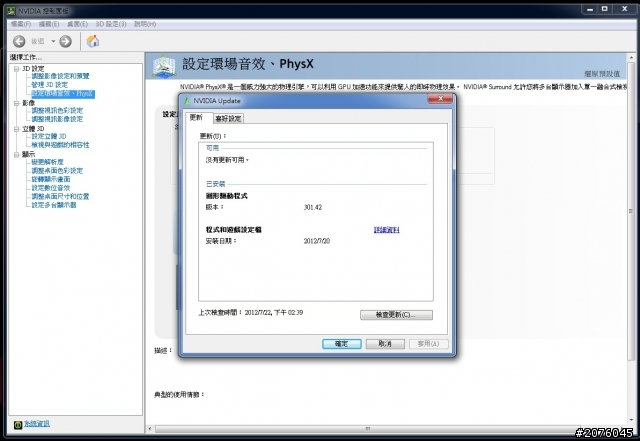Select 設定數位音效 in task tree

[51, 188]
